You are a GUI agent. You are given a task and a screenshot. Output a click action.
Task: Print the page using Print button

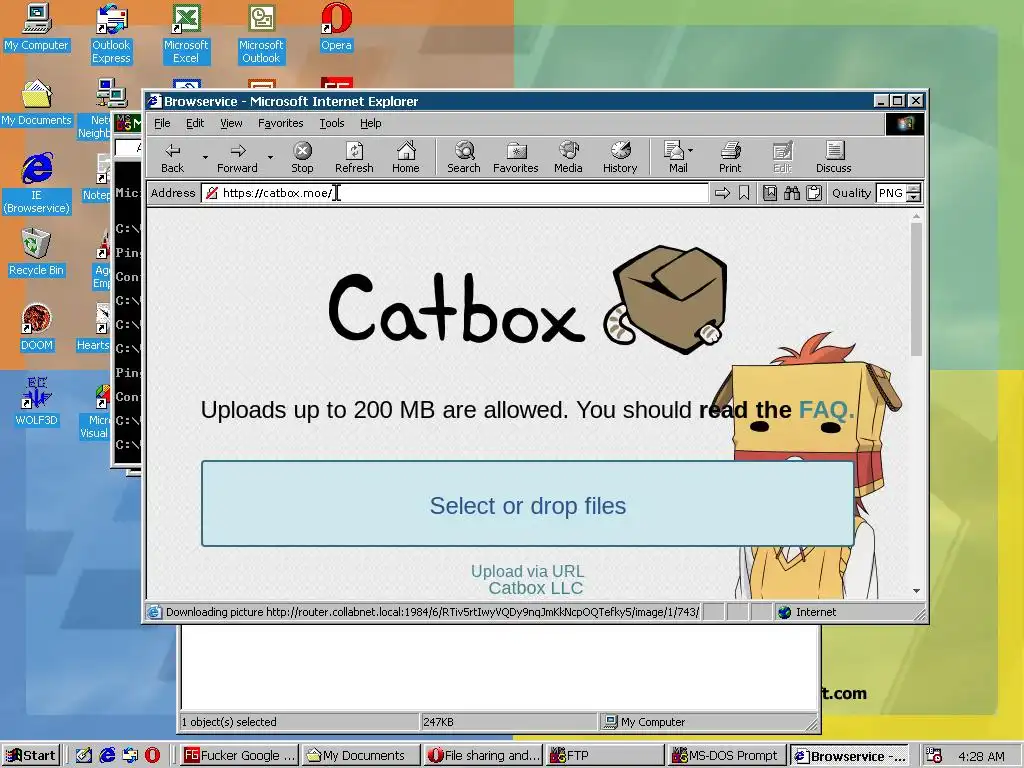click(x=730, y=158)
